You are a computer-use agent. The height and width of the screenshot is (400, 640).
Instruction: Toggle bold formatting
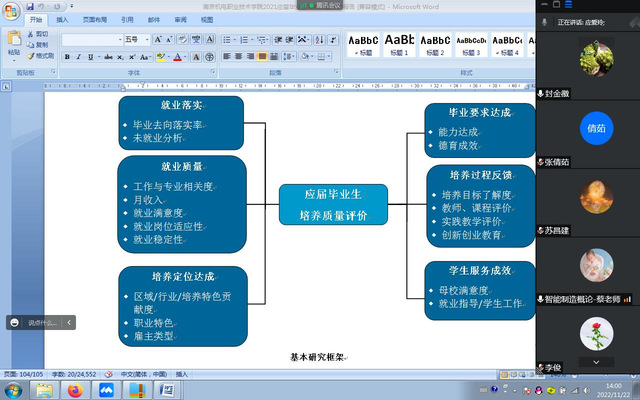point(67,57)
